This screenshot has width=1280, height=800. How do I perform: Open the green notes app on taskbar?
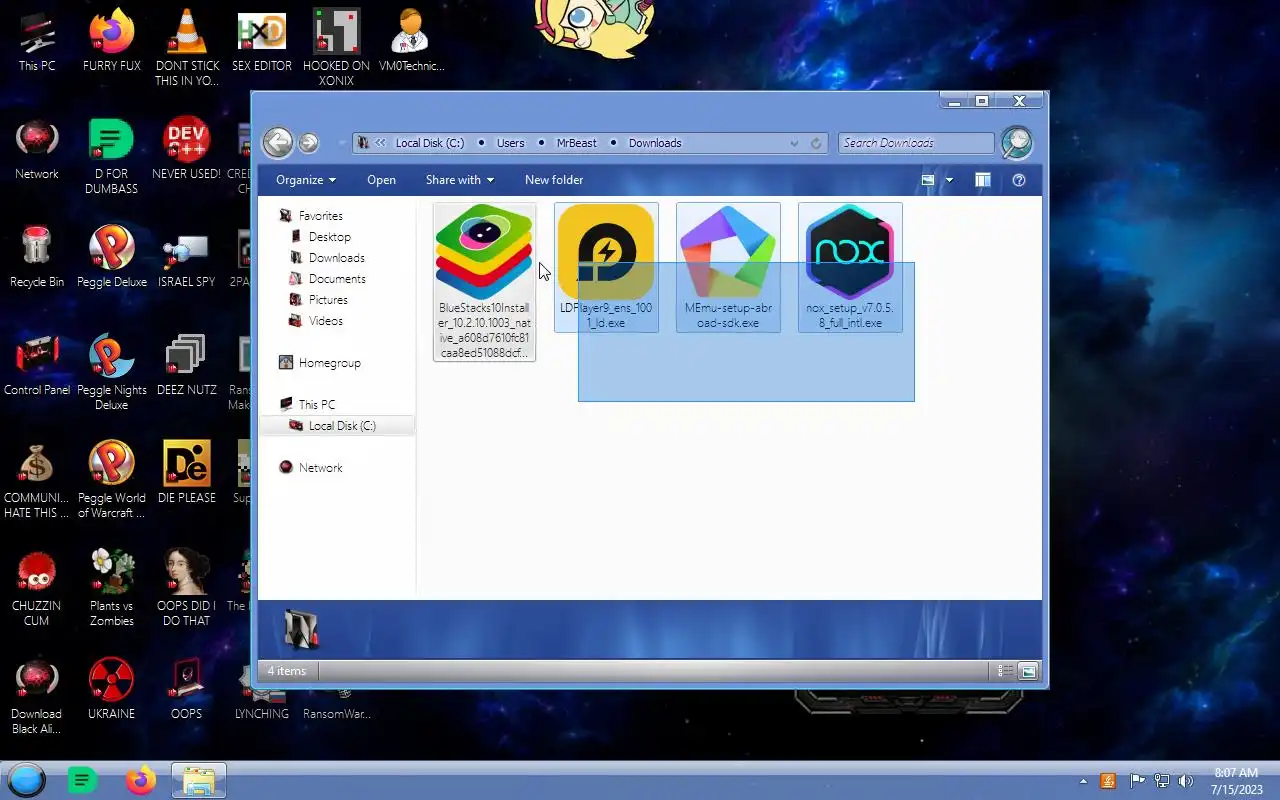click(x=83, y=781)
